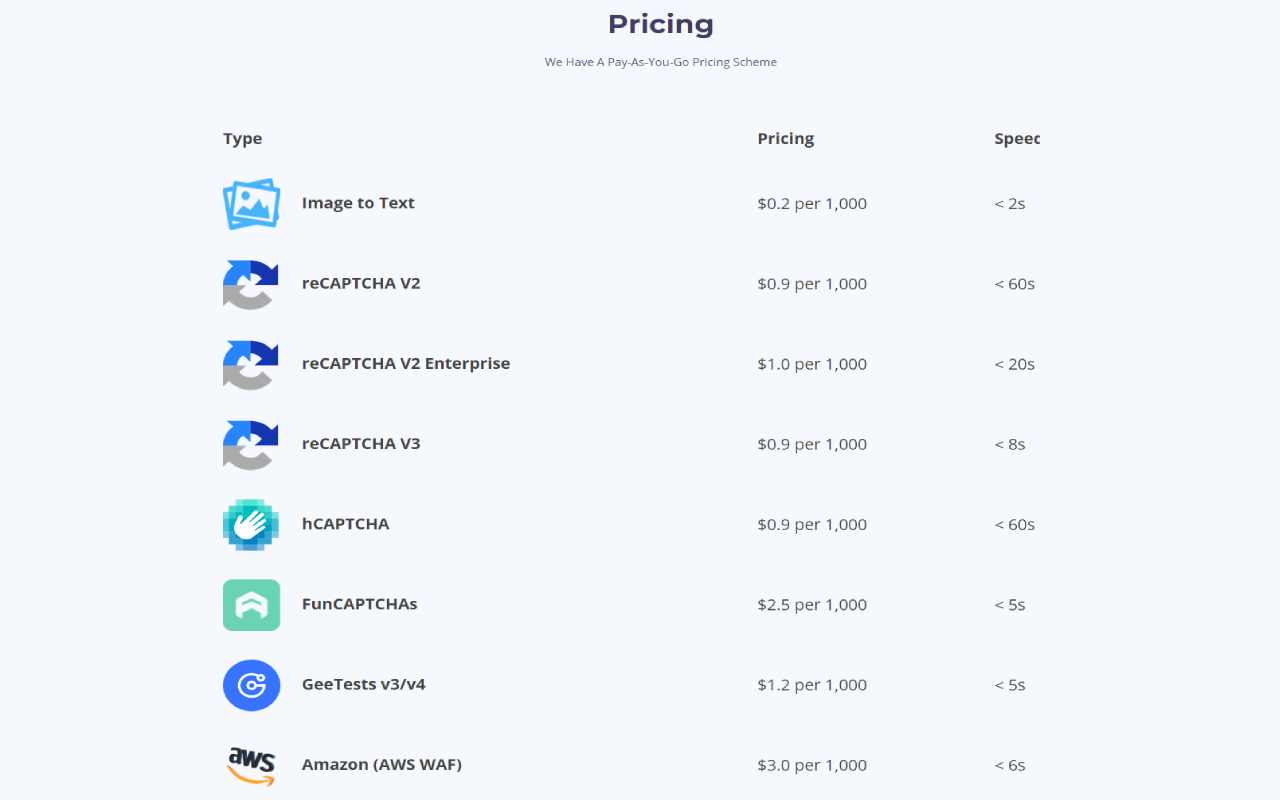Select the Amazon (AWS WAF) label
This screenshot has height=800, width=1280.
click(382, 764)
